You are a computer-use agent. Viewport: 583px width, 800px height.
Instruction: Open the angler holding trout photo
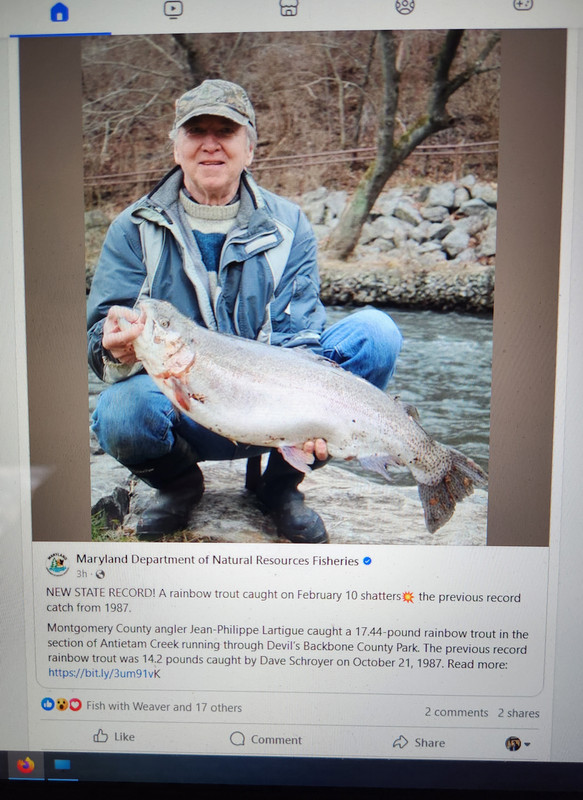pos(289,288)
